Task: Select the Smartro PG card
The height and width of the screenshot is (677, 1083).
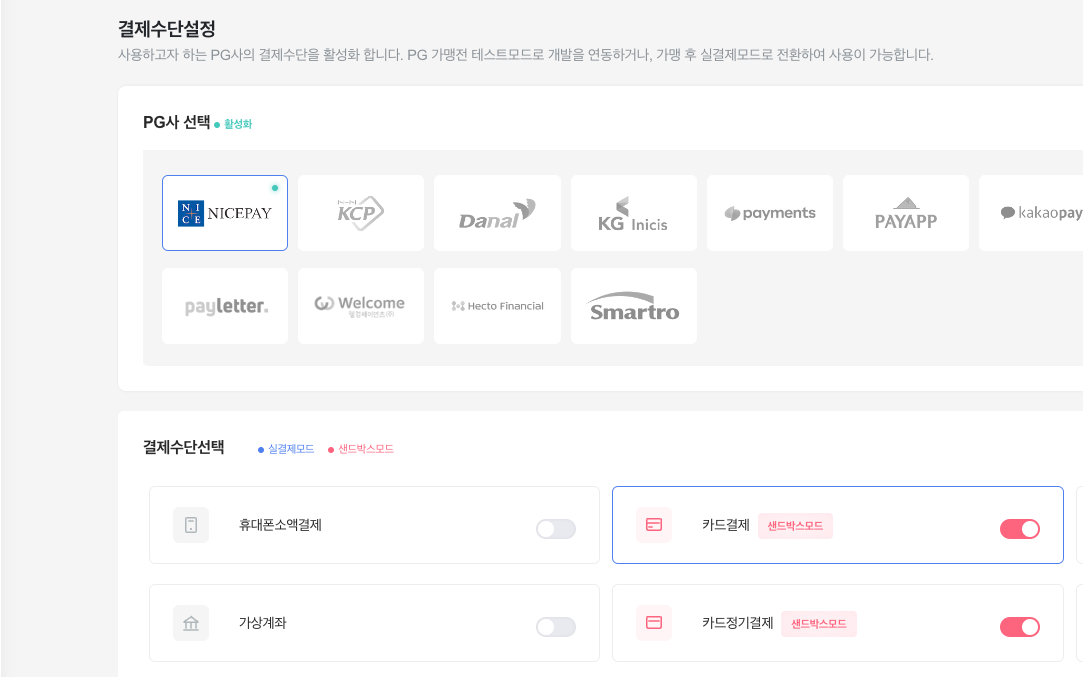Action: point(633,306)
